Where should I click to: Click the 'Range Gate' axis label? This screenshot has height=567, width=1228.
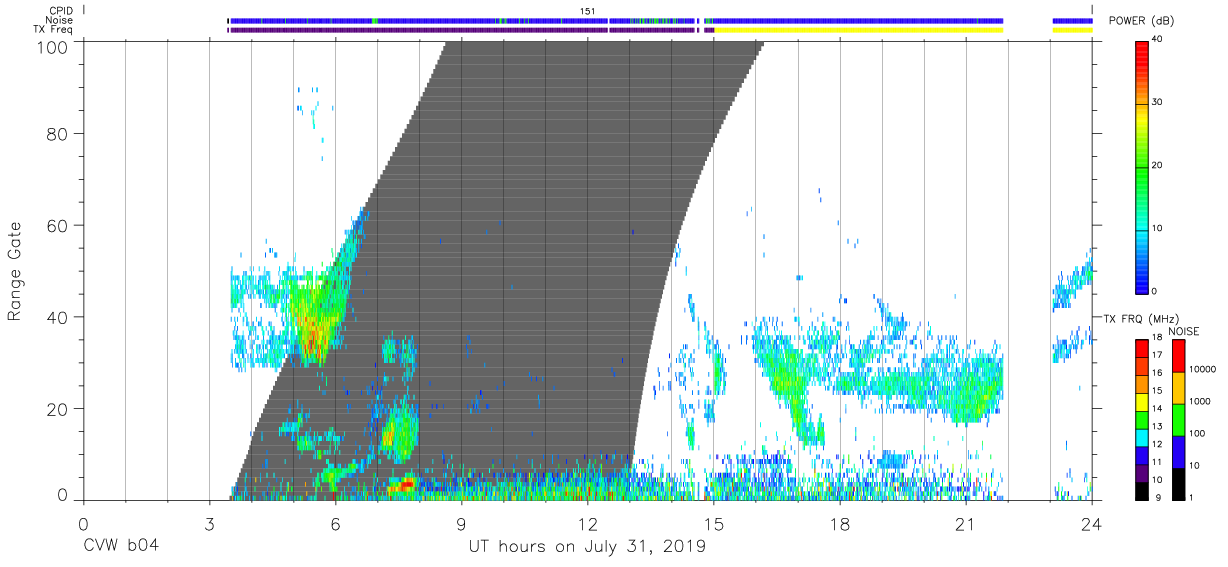(x=15, y=270)
